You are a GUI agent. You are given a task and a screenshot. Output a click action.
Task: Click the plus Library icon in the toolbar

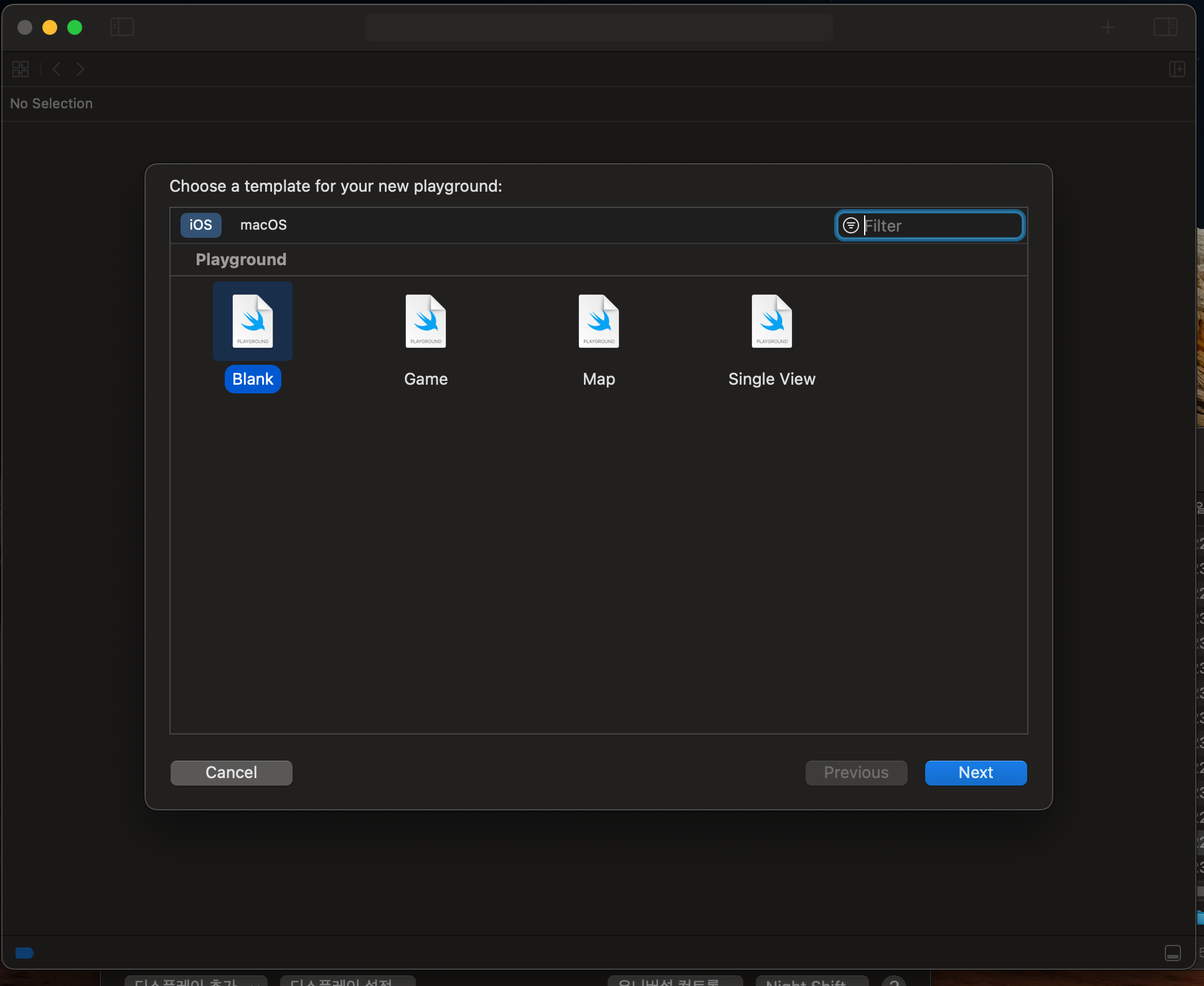pos(1108,27)
